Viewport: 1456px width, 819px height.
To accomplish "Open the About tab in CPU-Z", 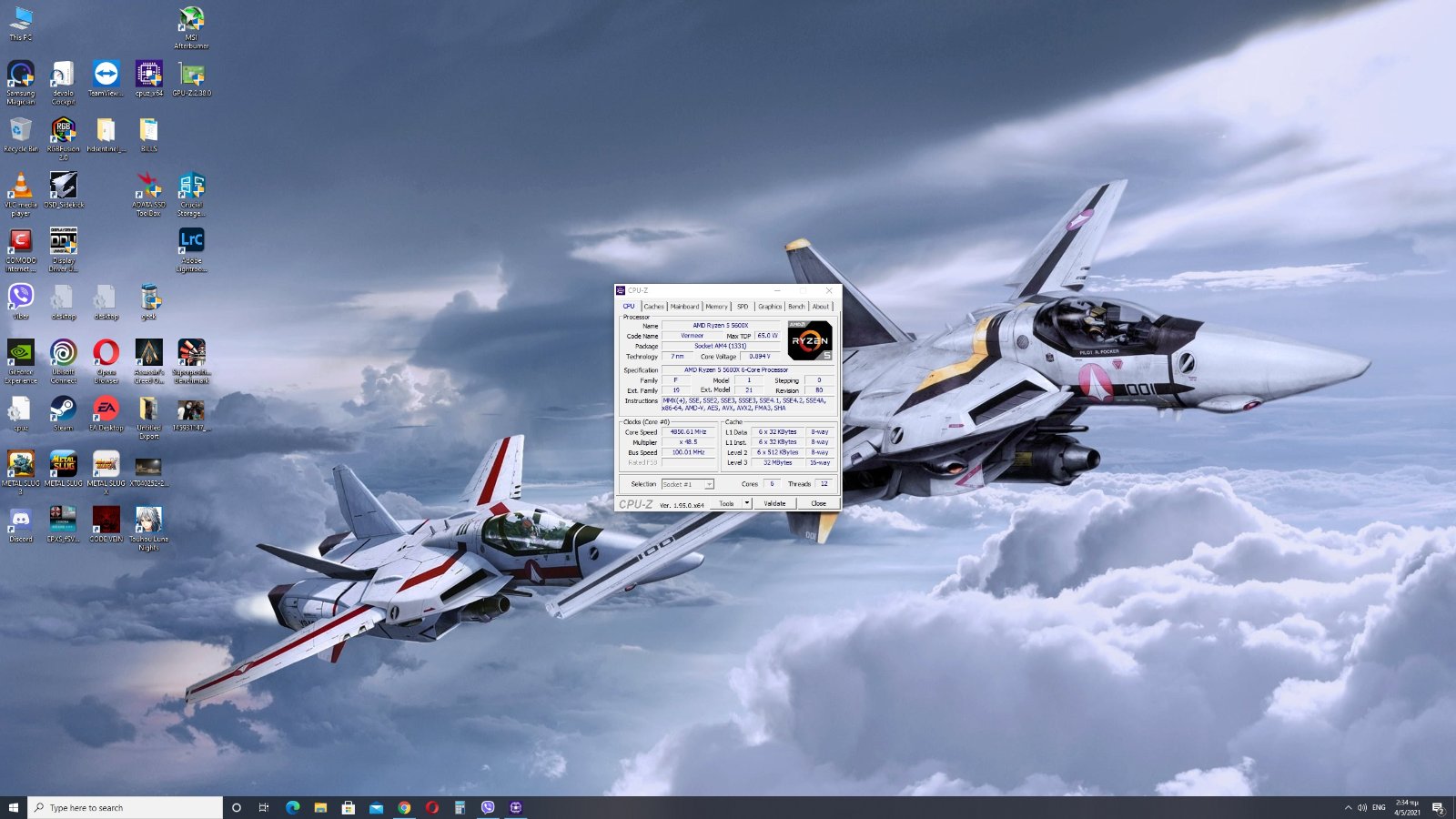I will pos(821,307).
